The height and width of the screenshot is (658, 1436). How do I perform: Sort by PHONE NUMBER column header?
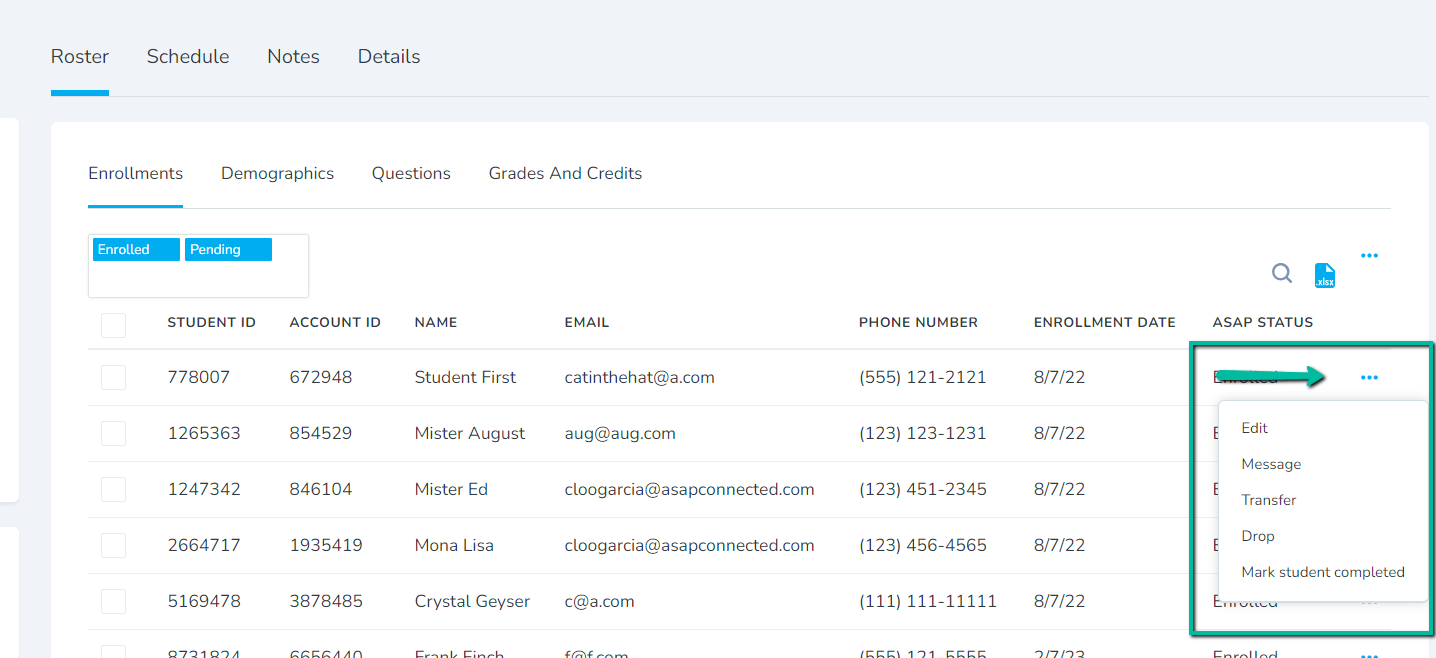(918, 322)
